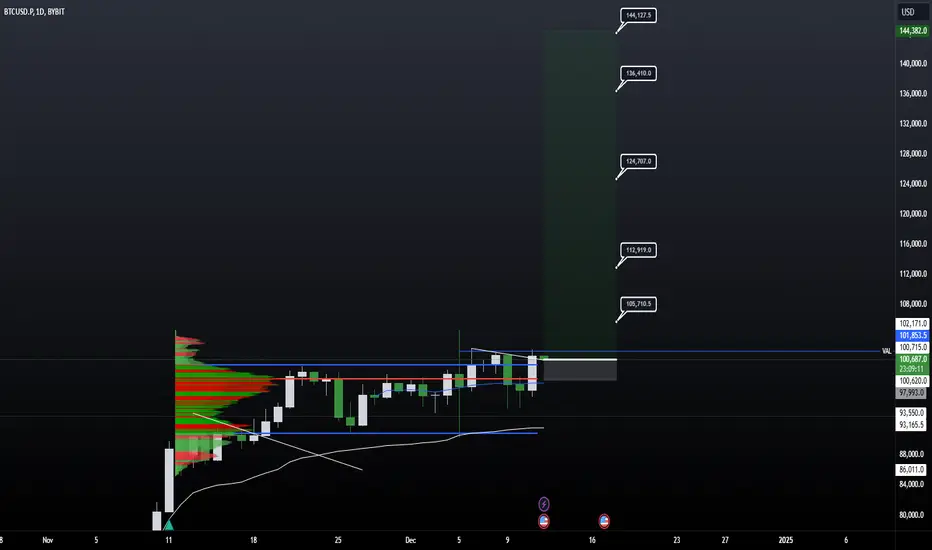This screenshot has height=550, width=932.
Task: Click the 120,000.0 axis label
Action: (913, 213)
